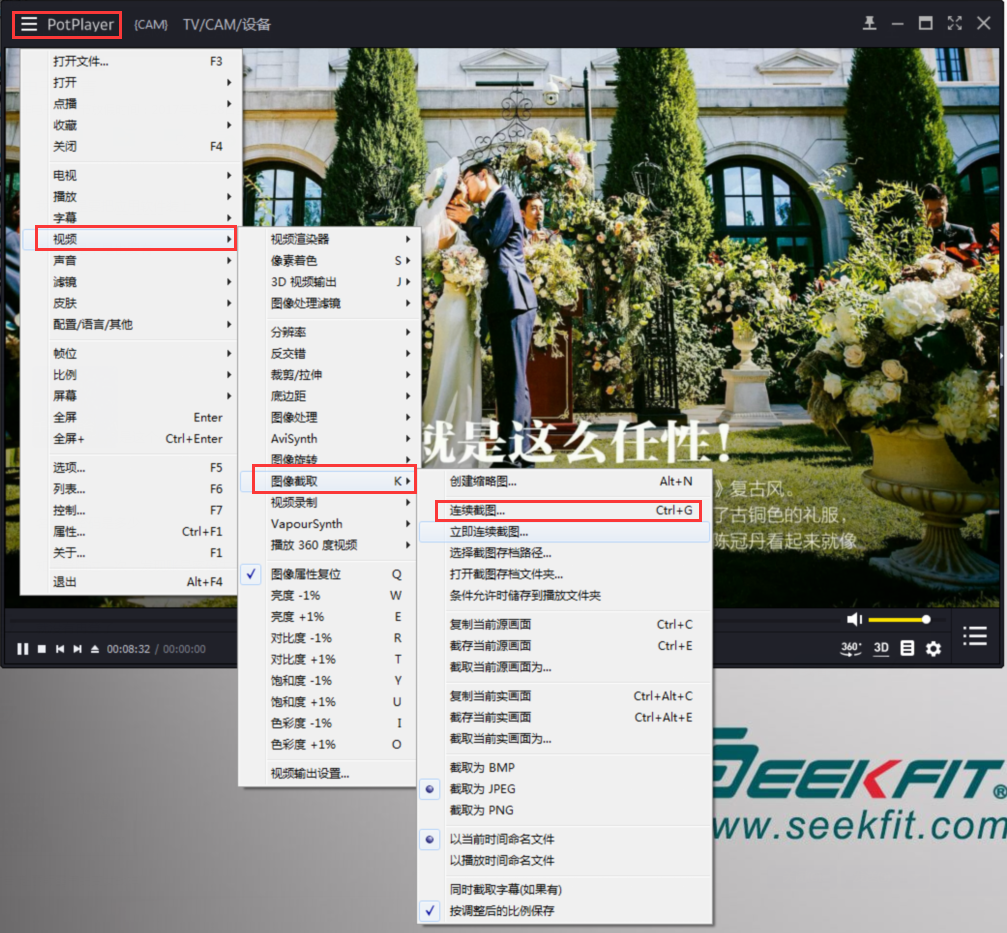Screen dimensions: 1007x933
Task: Click the stop playback button
Action: [42, 649]
